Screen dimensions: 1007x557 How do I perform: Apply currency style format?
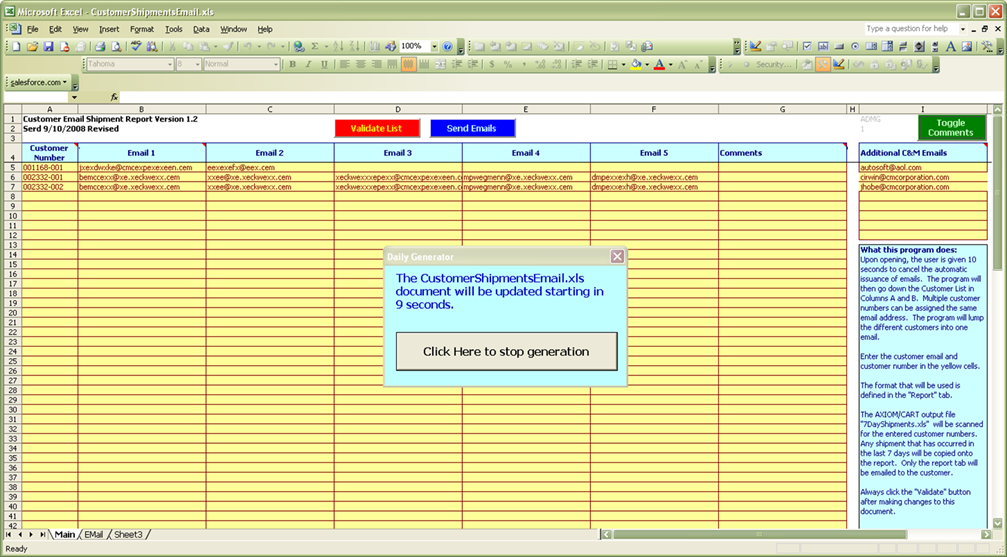coord(492,64)
